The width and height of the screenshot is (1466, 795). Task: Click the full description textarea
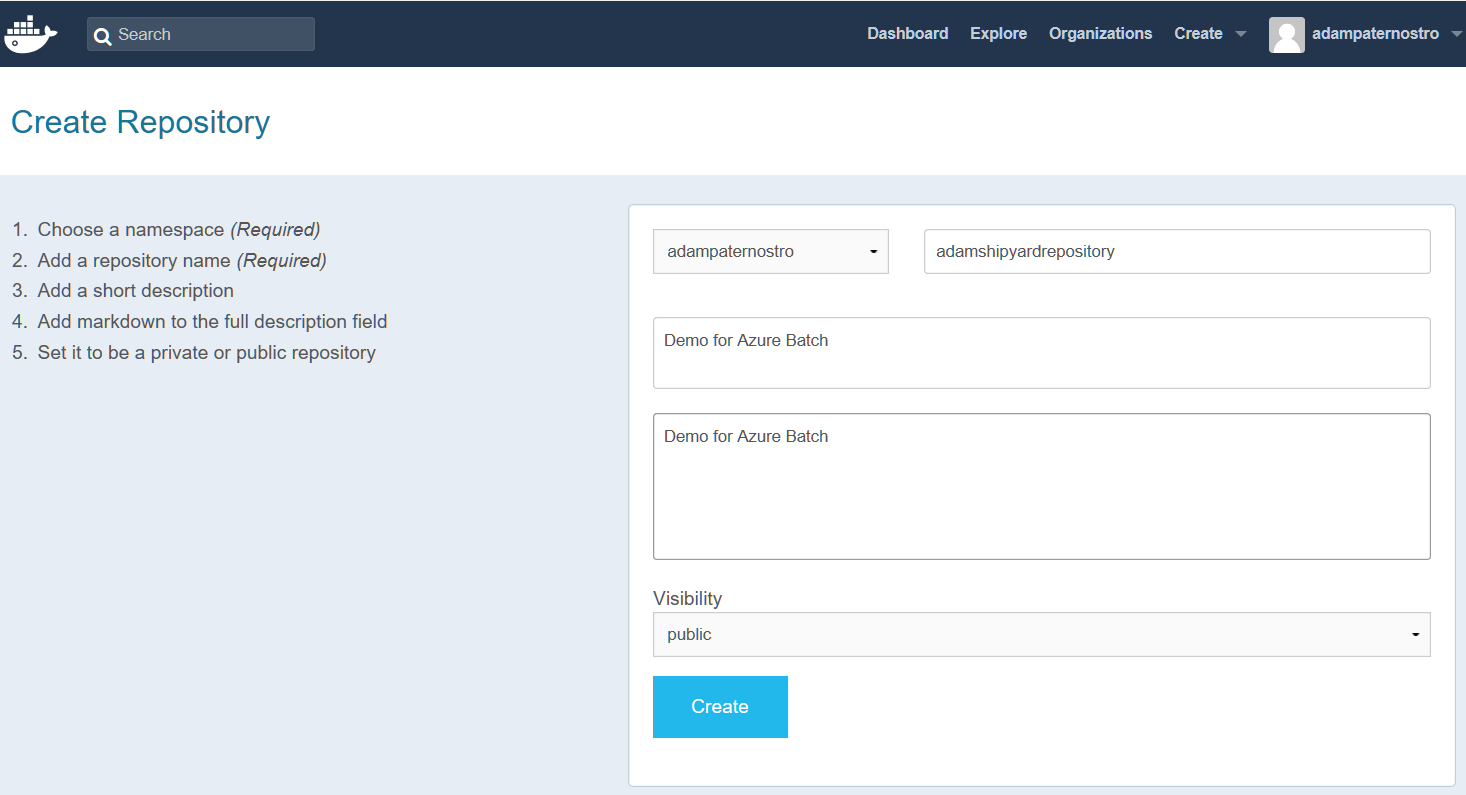[x=1041, y=486]
